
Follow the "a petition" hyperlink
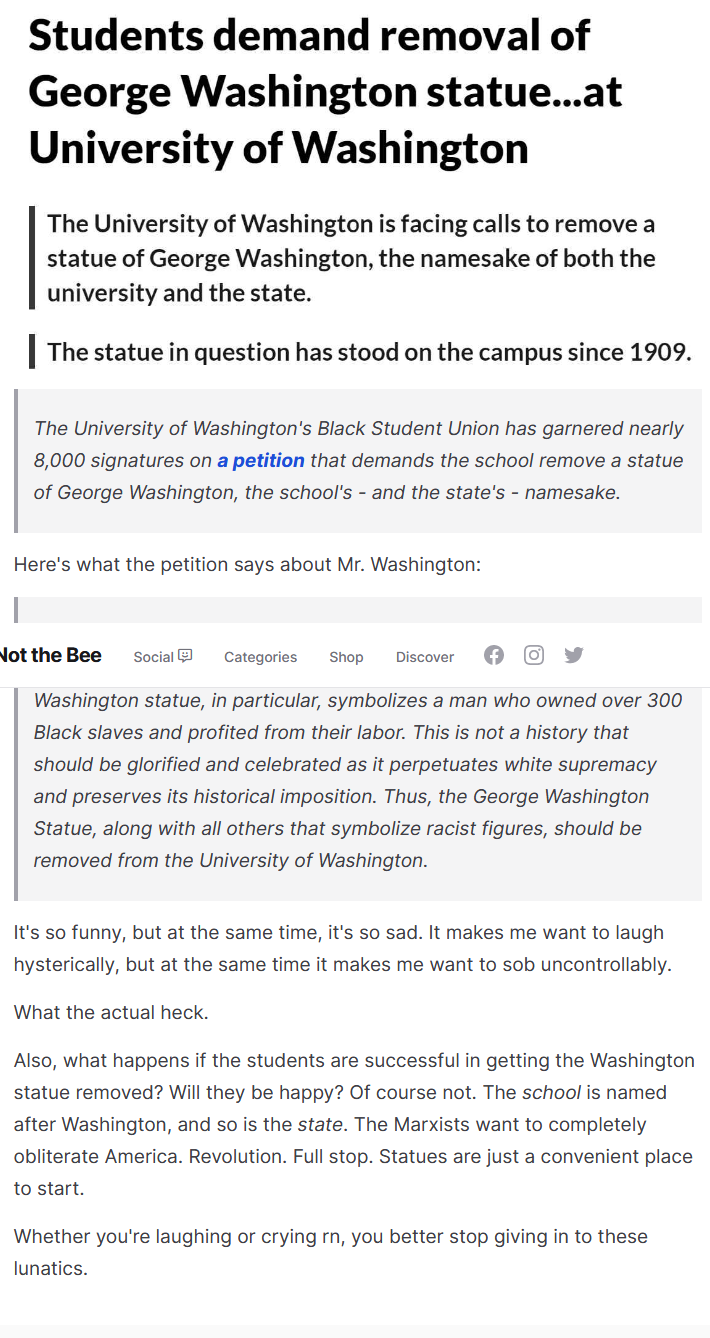tap(261, 460)
